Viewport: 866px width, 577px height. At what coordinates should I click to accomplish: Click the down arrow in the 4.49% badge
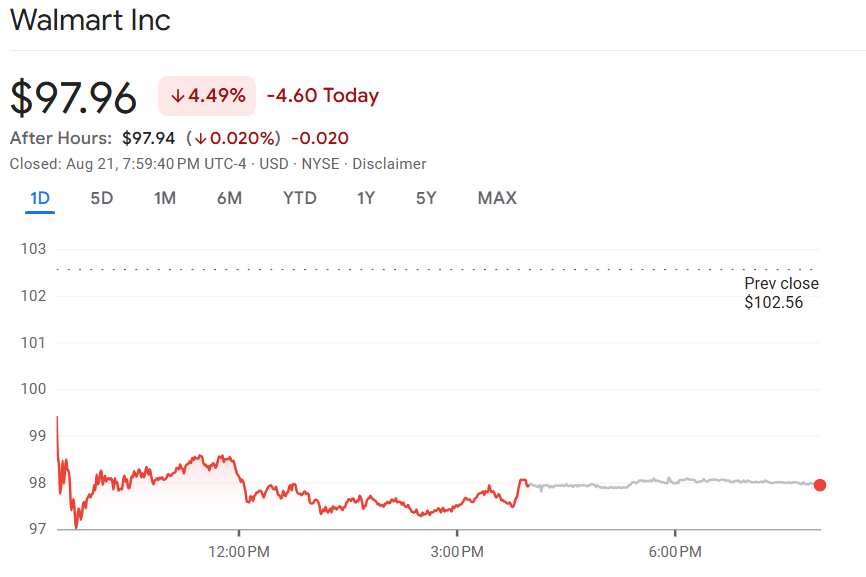178,96
